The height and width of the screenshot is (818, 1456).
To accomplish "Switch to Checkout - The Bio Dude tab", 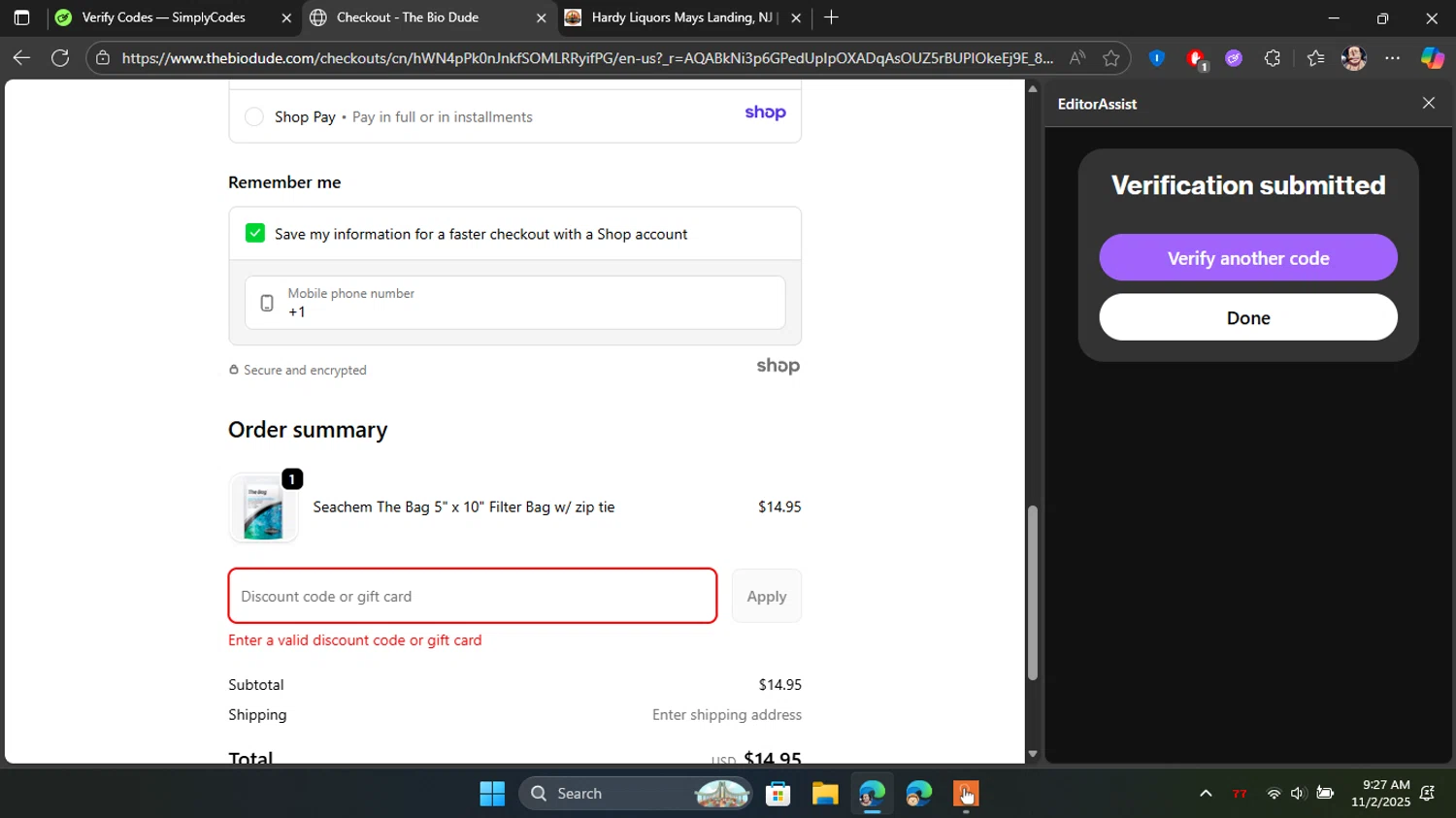I will pyautogui.click(x=429, y=17).
